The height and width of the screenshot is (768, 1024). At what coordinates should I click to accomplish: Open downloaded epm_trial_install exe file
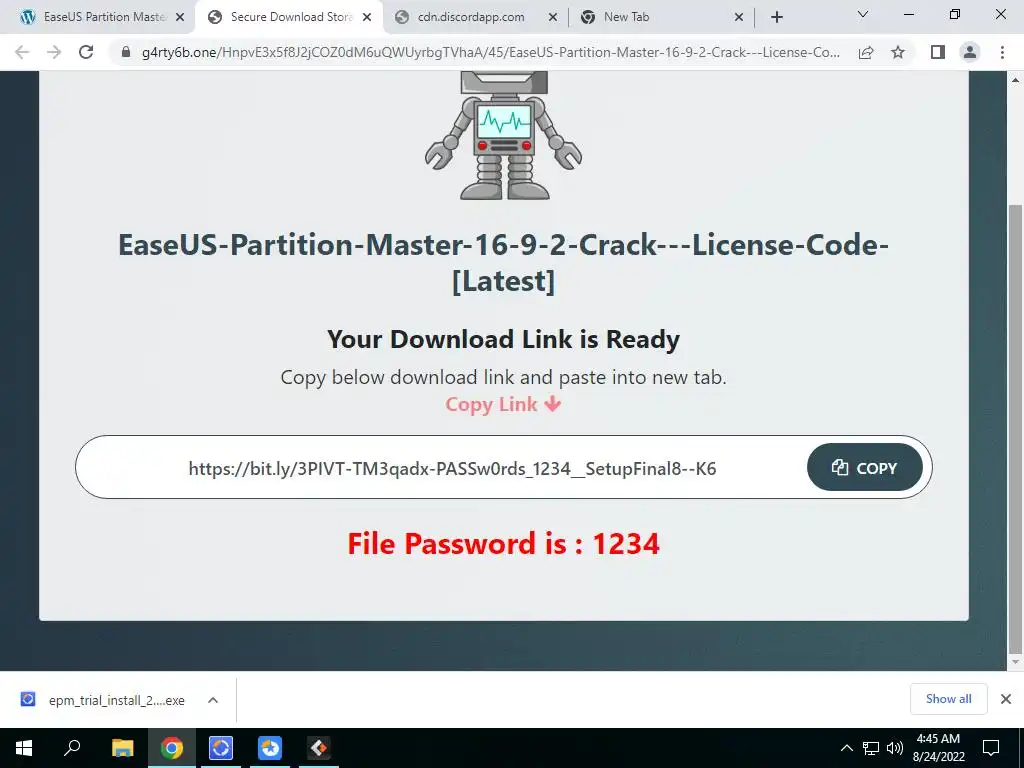[103, 700]
